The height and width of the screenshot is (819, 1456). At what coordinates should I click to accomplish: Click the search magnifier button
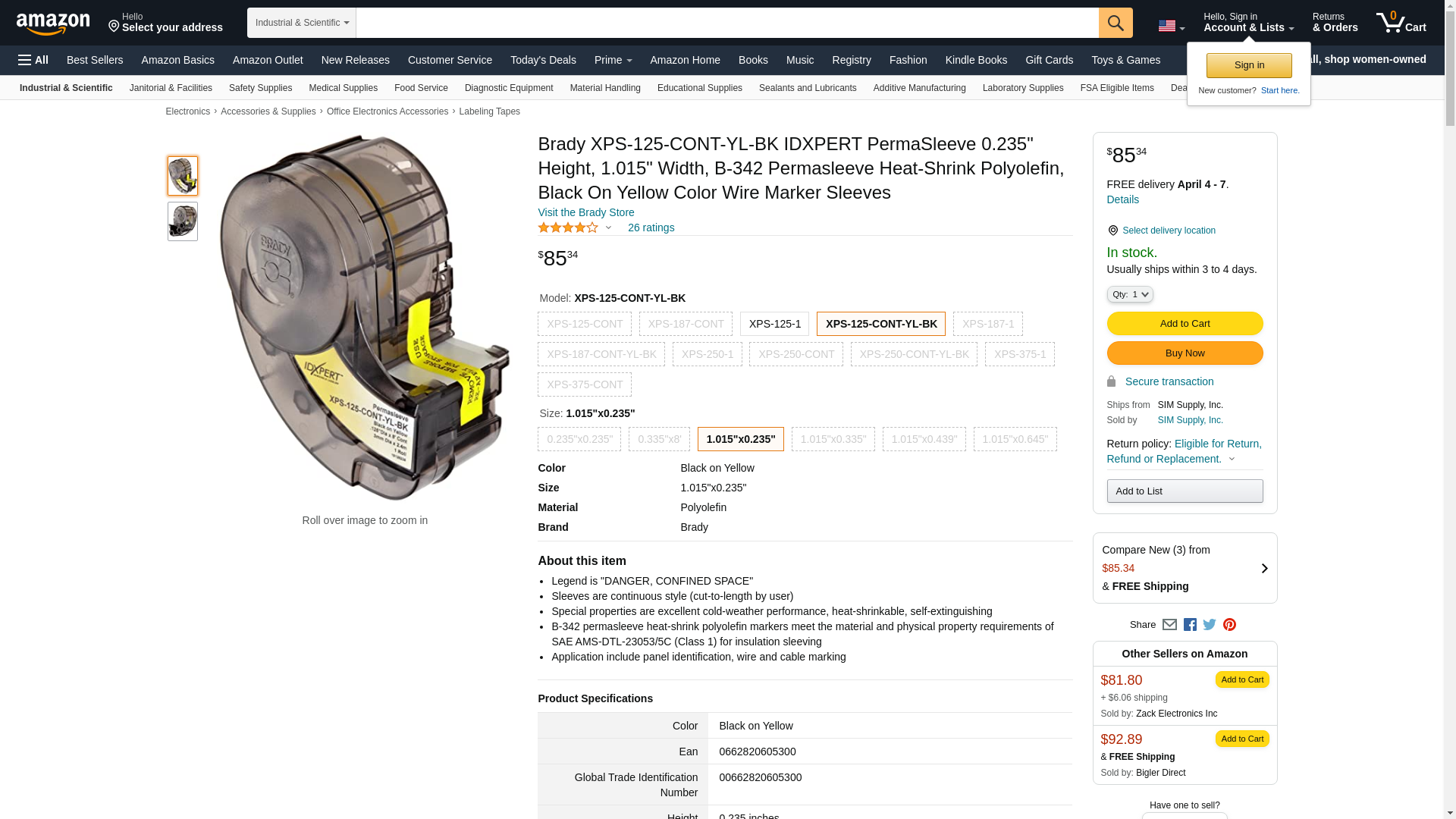1115,23
